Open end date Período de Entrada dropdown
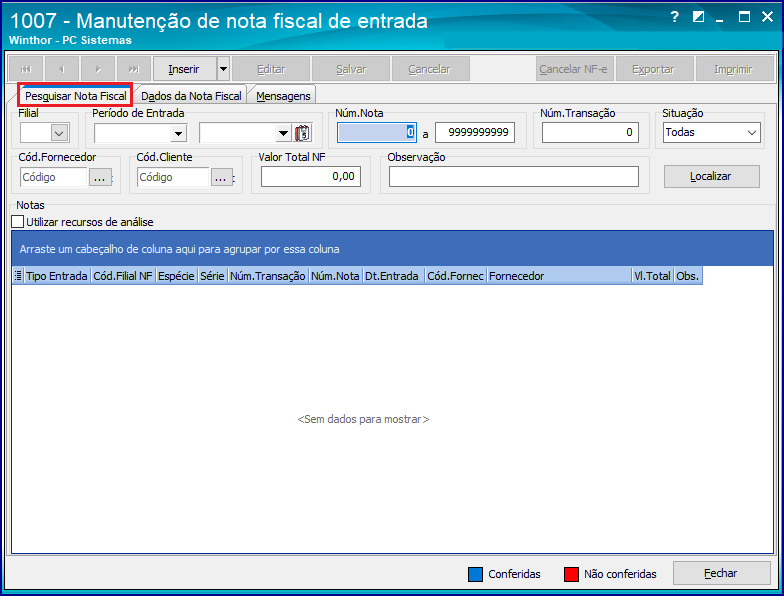 (284, 133)
